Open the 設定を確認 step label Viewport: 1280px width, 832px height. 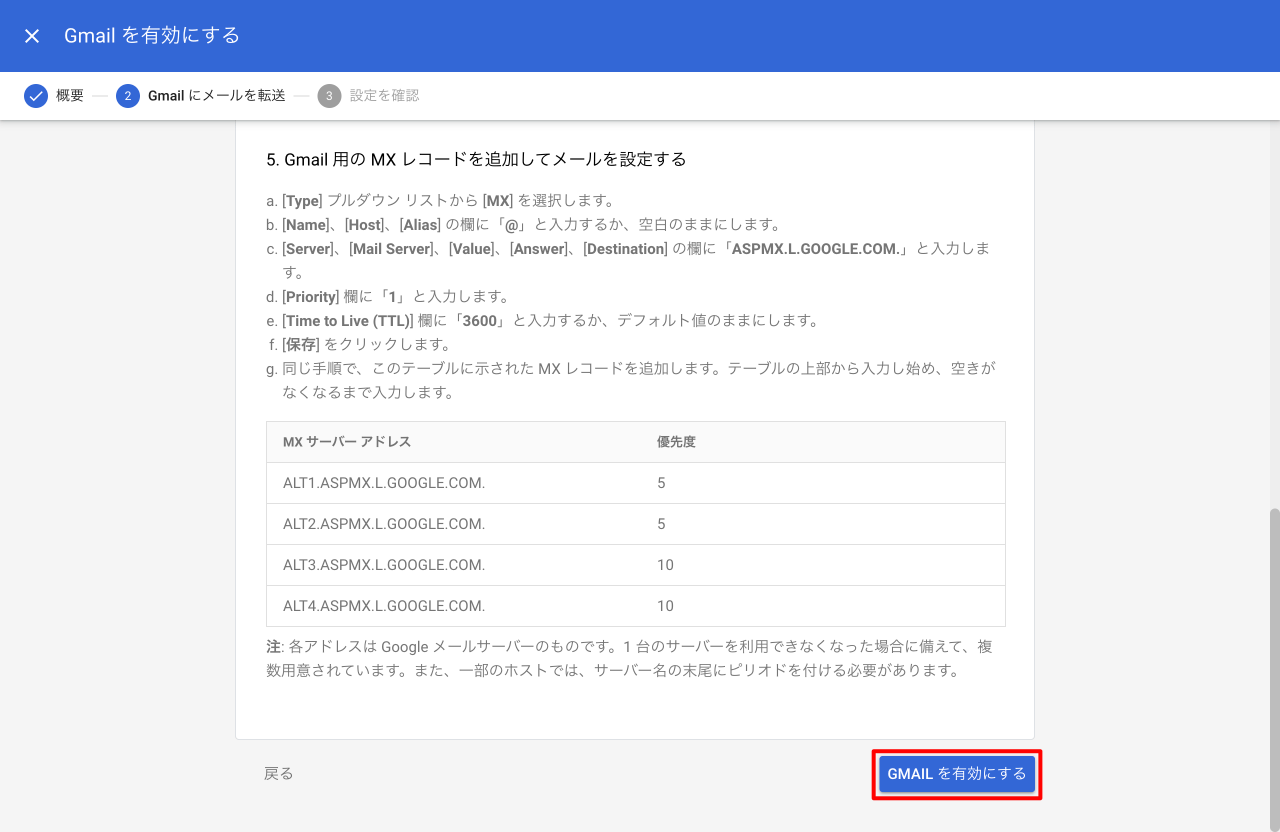coord(384,96)
